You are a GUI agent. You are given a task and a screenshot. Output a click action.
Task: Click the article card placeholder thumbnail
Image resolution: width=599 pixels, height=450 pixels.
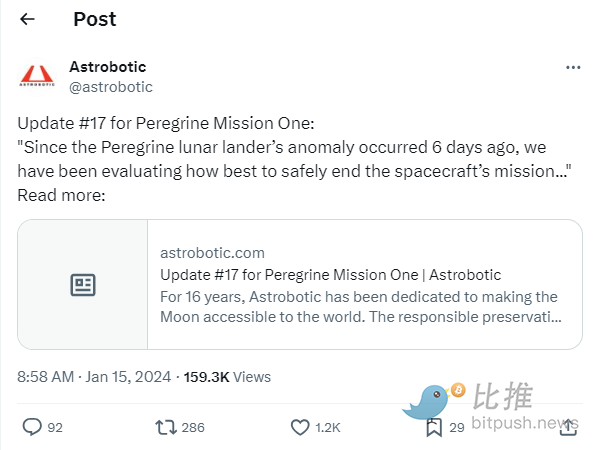click(83, 284)
